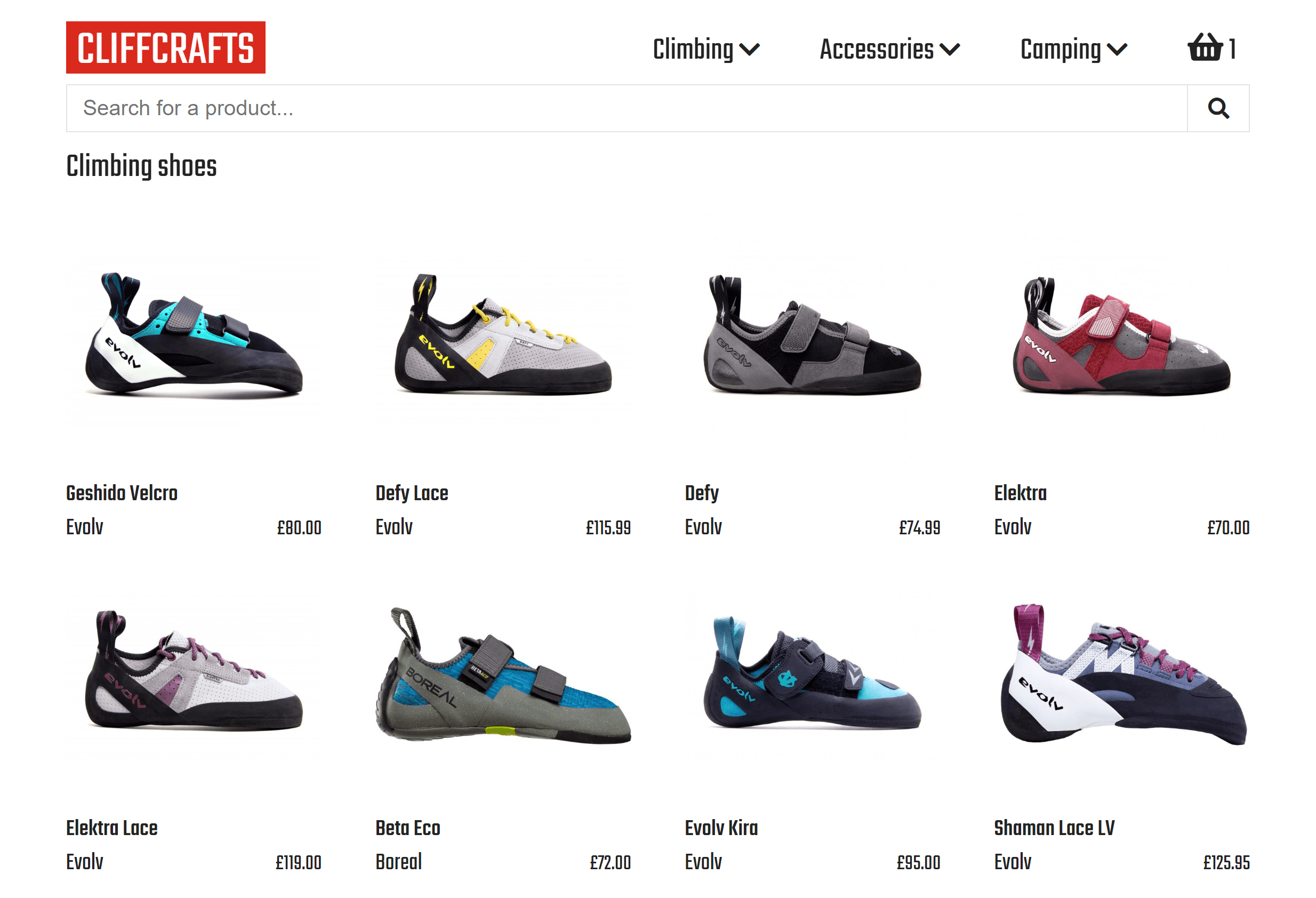Select the grey Defy shoe picture
The width and height of the screenshot is (1316, 898).
coord(813,335)
